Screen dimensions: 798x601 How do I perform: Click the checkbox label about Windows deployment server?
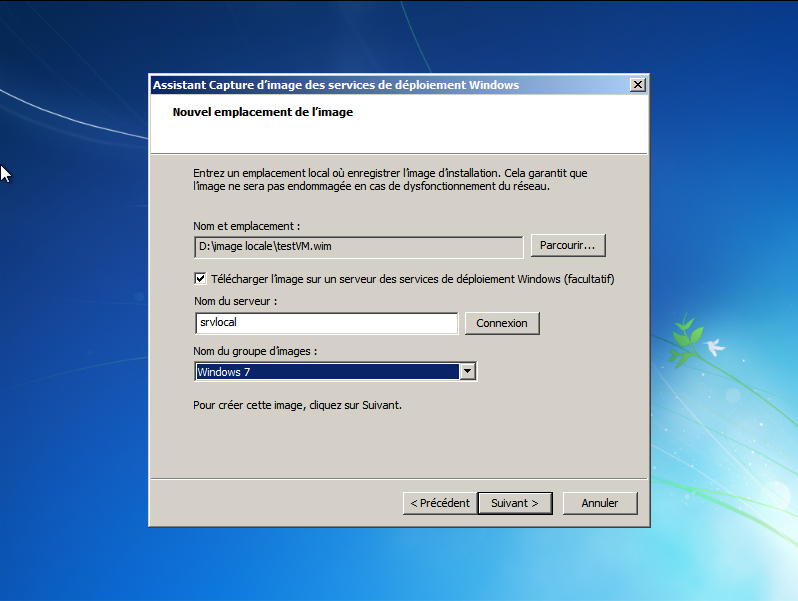tap(413, 279)
